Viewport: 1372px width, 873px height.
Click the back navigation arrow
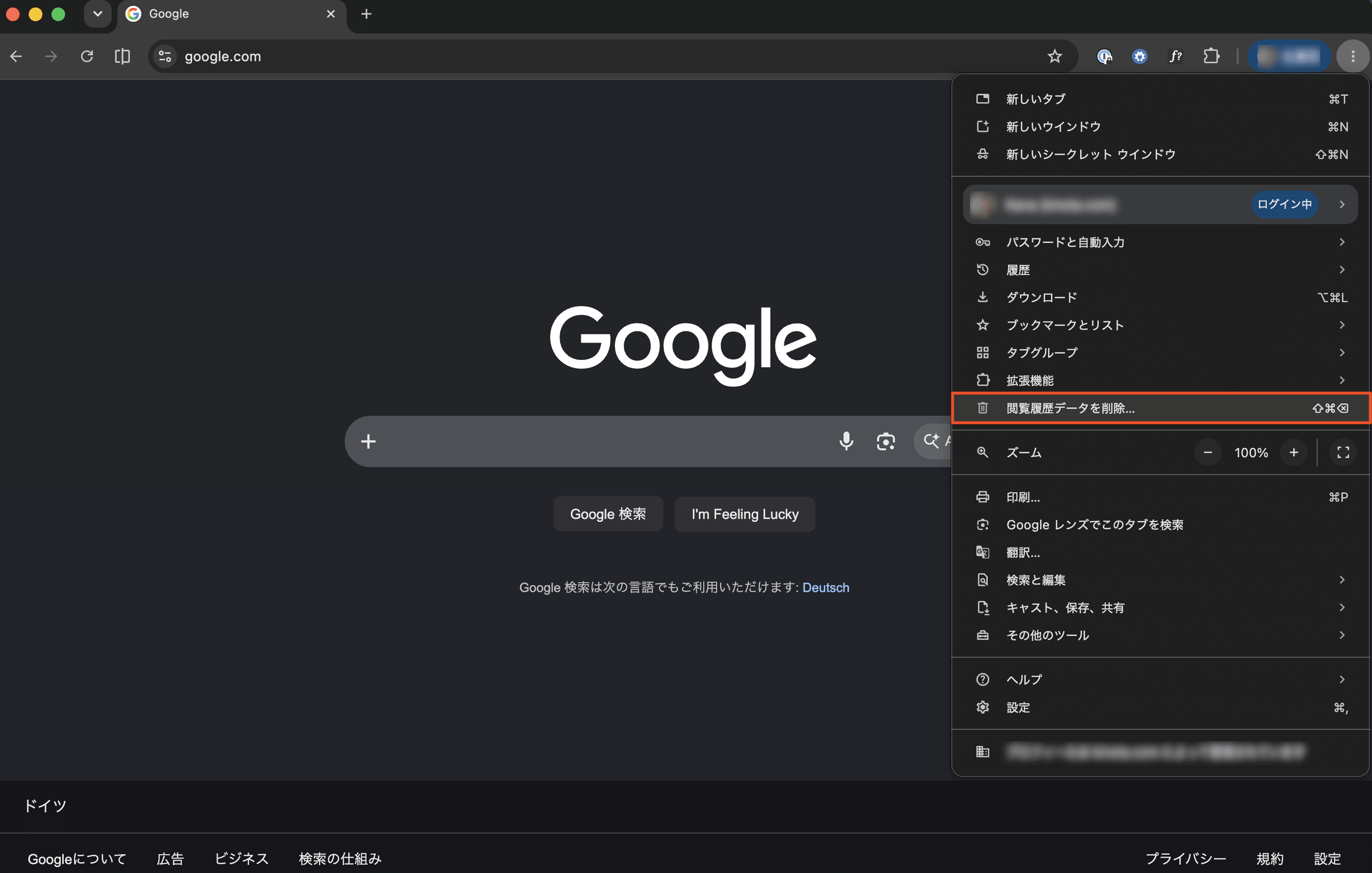click(x=16, y=56)
